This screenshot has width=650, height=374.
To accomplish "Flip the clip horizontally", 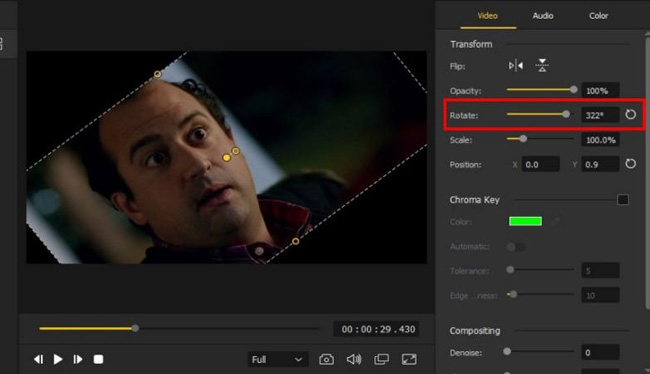I will tap(516, 66).
